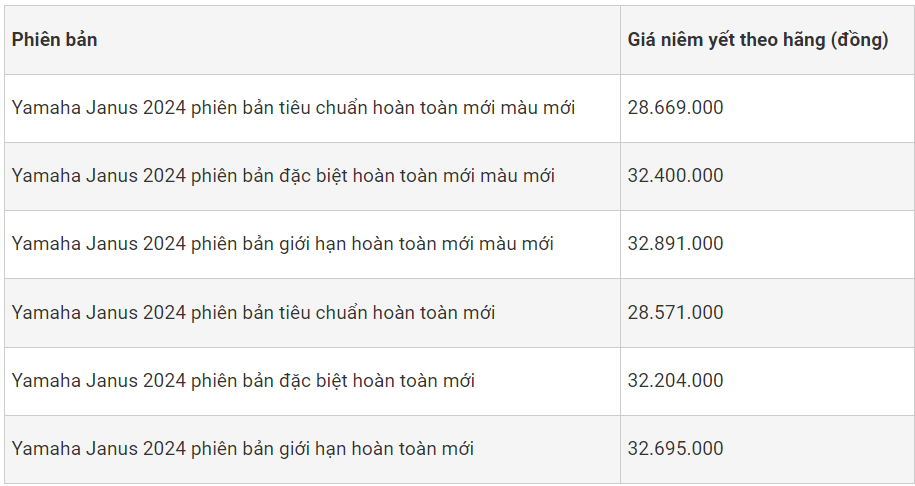
Task: Select the tiêu chuẩn màu mới version cell
Action: [293, 108]
